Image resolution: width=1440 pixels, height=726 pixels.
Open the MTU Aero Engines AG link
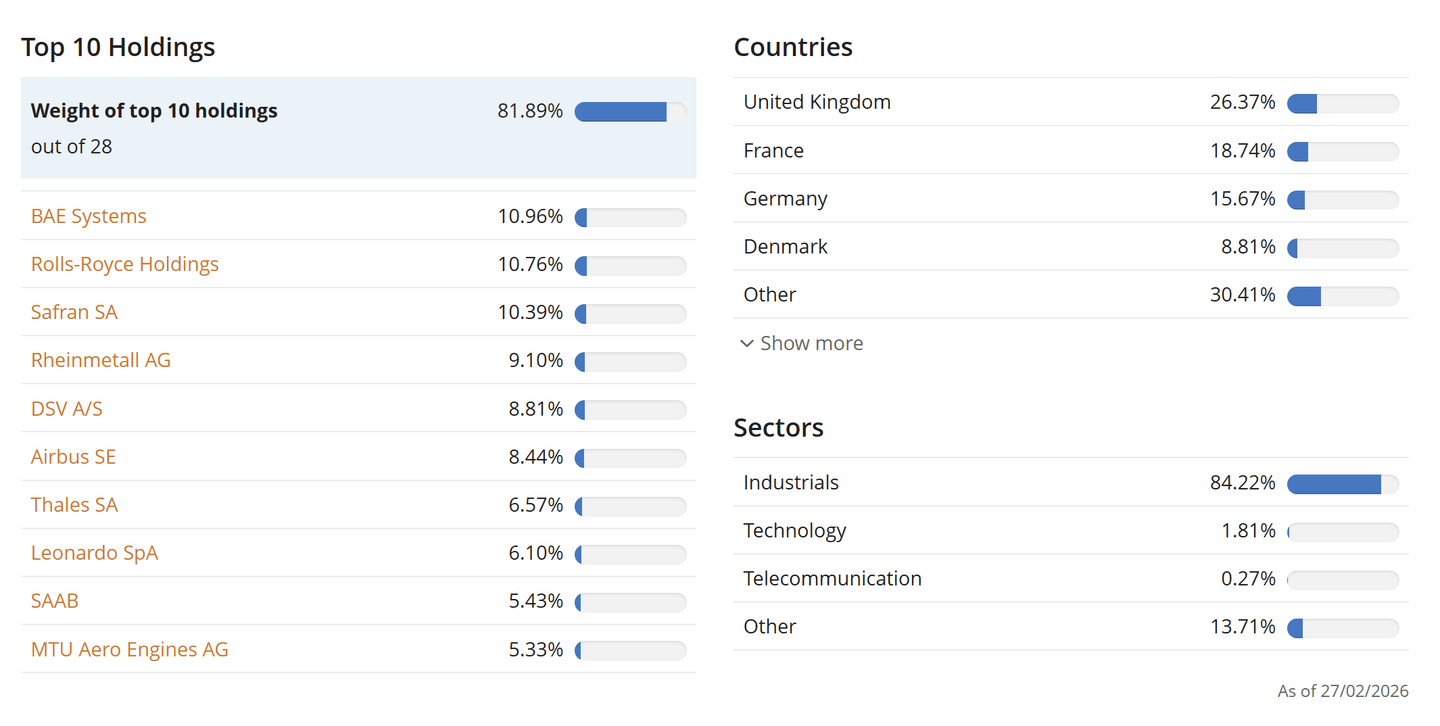pos(130,649)
